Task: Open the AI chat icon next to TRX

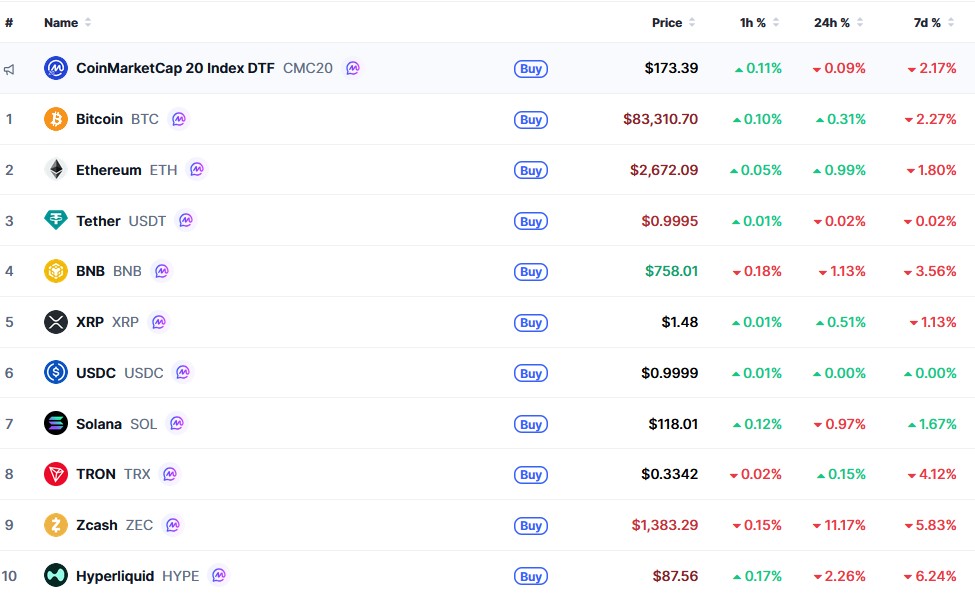Action: [170, 474]
